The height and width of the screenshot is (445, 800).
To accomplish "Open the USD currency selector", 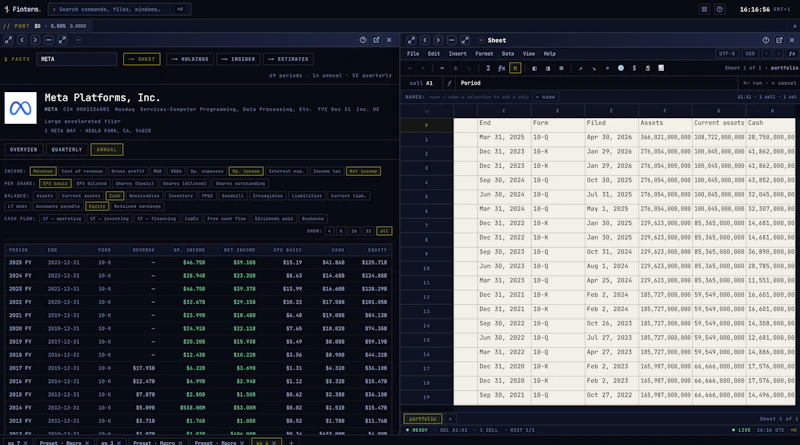I will point(750,54).
